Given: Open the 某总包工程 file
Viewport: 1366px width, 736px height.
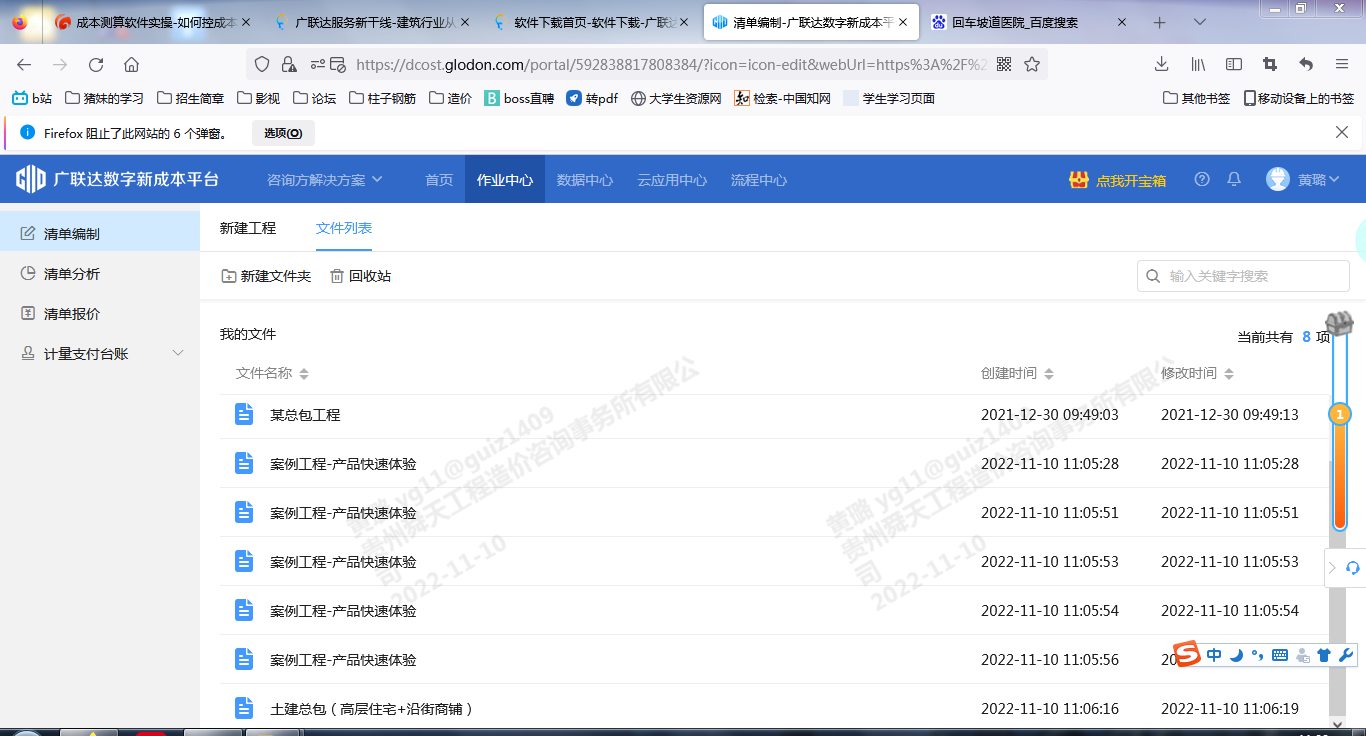Looking at the screenshot, I should coord(305,414).
